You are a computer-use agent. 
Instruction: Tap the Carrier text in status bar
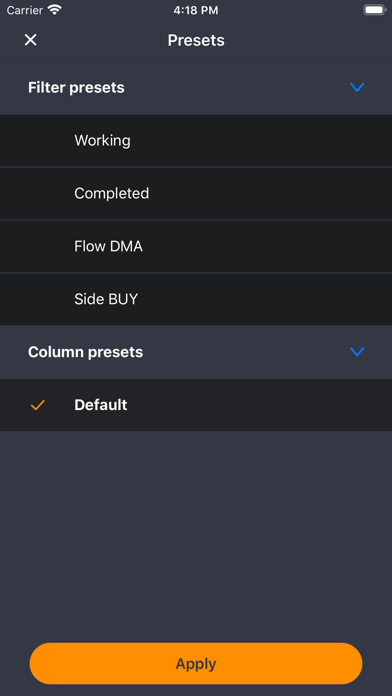tap(24, 10)
